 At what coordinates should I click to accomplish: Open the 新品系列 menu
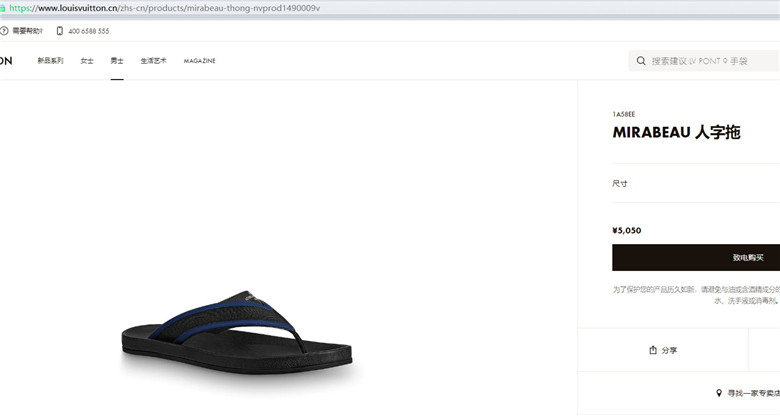(50, 61)
